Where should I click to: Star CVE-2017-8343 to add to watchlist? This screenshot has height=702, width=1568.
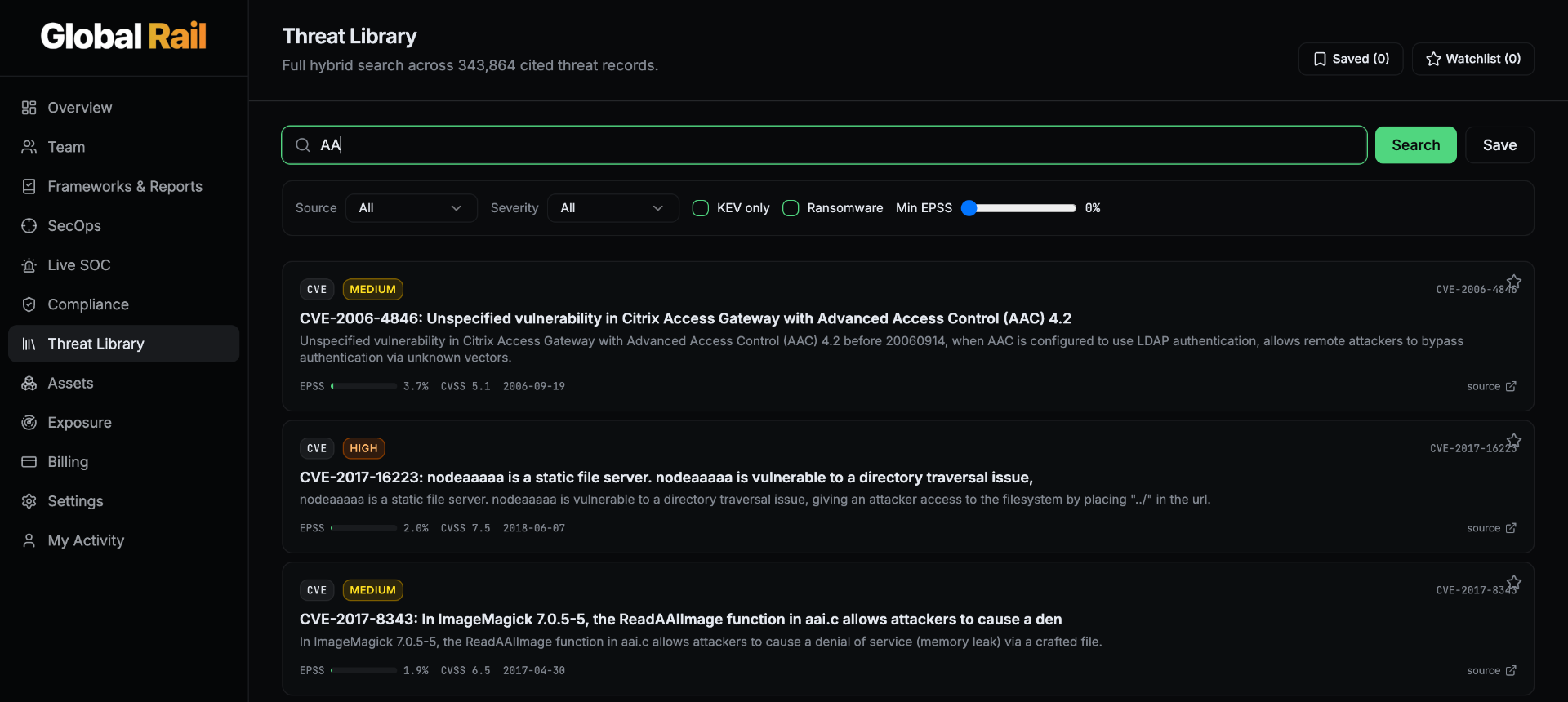pos(1514,583)
